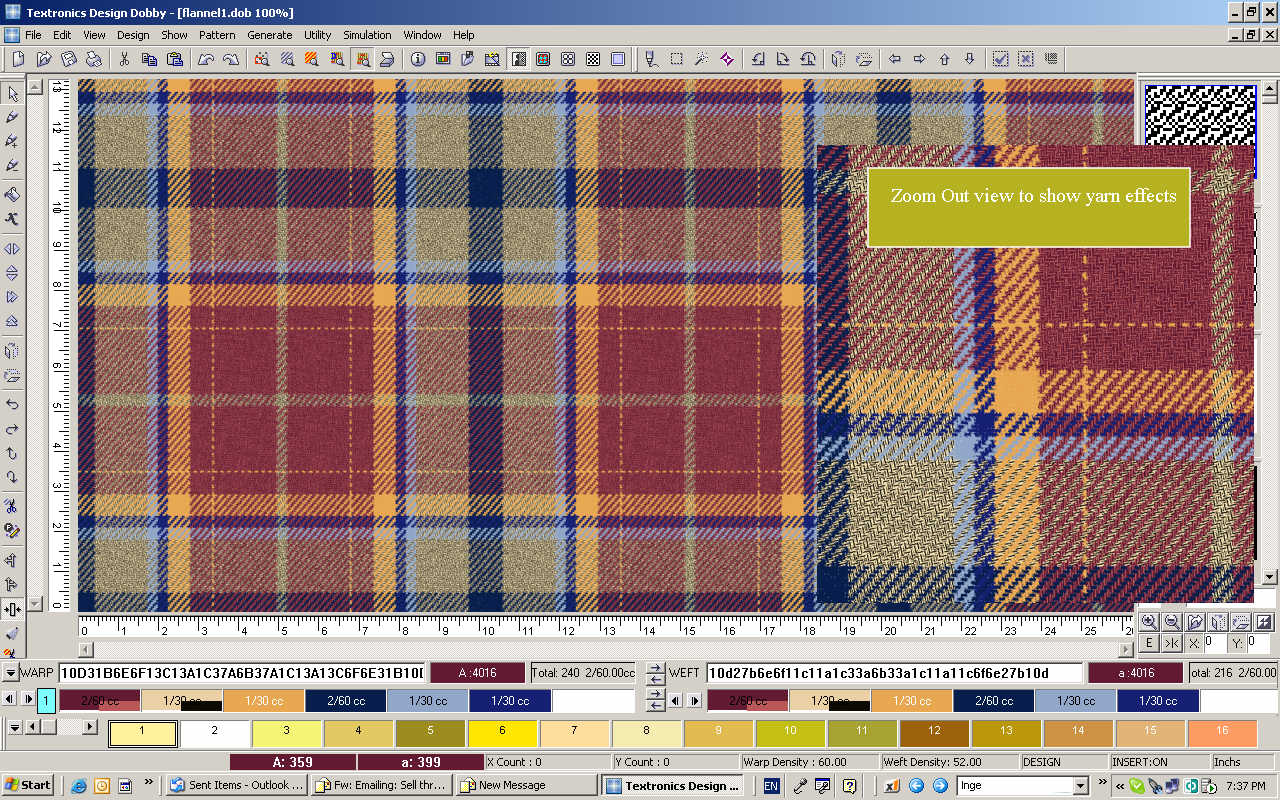The width and height of the screenshot is (1280, 800).
Task: Click the checkmark selection icon in toolbar
Action: (1000, 59)
